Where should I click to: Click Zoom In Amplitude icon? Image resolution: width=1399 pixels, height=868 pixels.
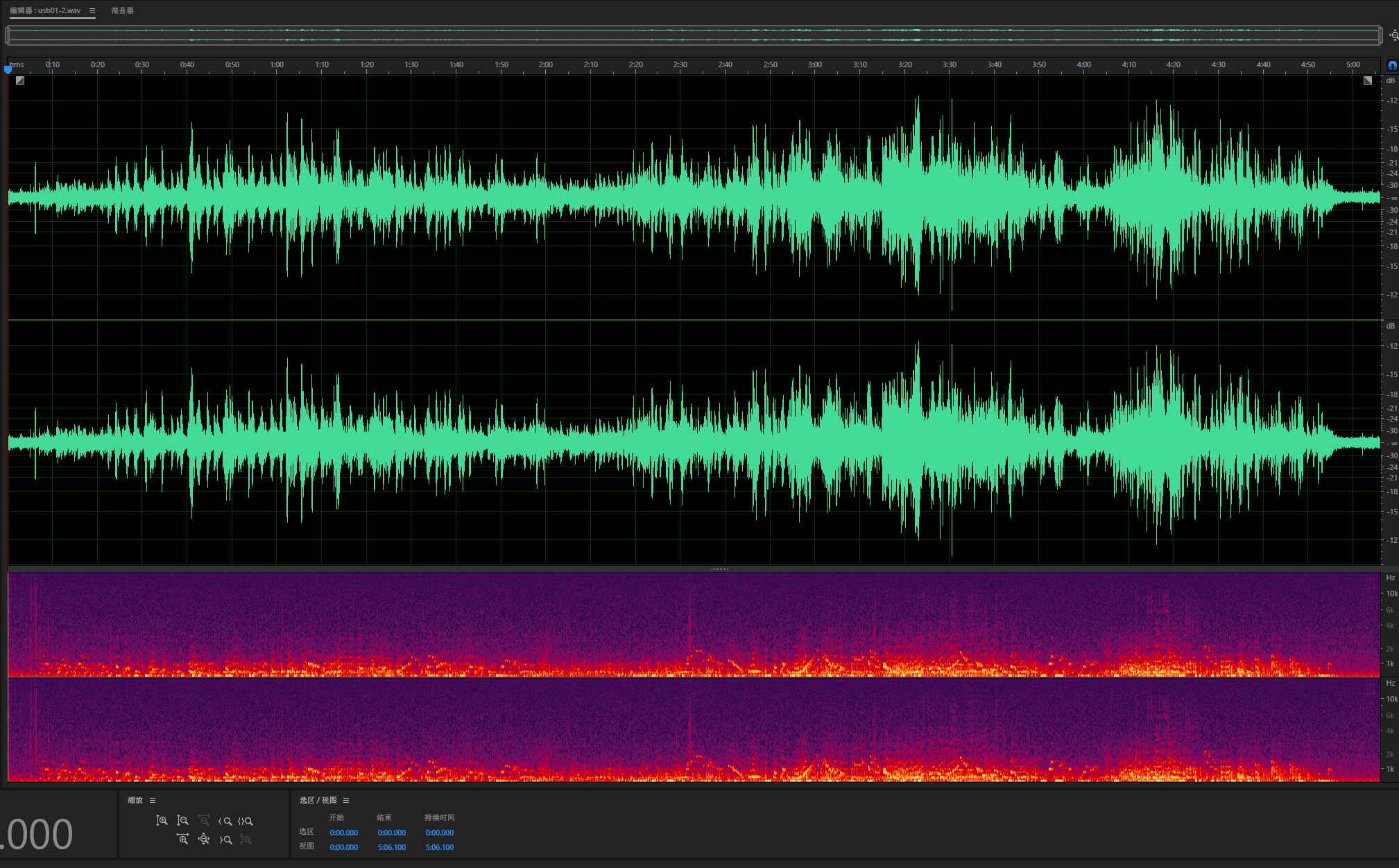pos(162,821)
